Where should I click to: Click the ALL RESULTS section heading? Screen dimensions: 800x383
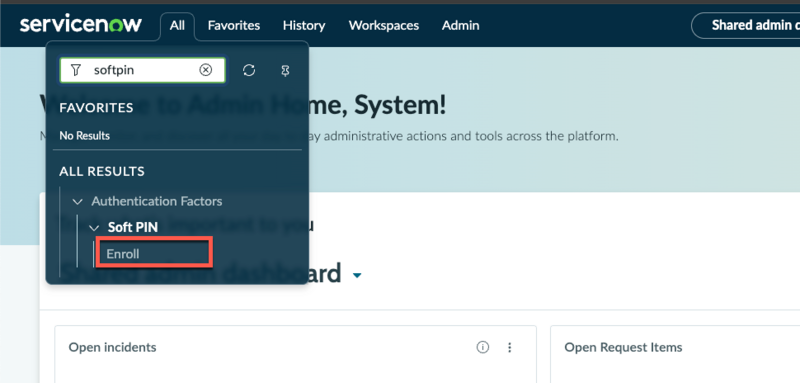pos(102,171)
